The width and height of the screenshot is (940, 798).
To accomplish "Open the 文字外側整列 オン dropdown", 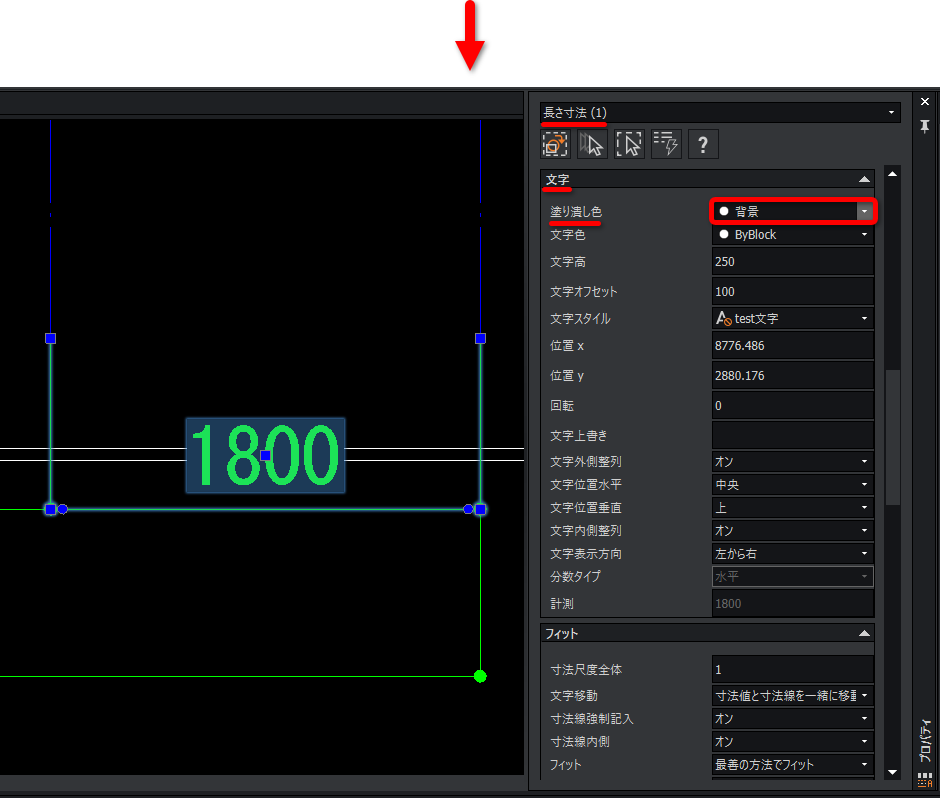I will 792,462.
